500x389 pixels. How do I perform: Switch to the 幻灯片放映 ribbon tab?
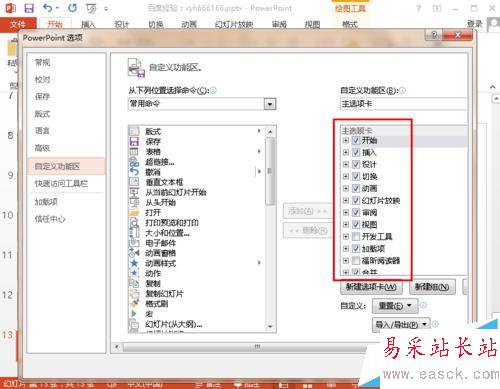tap(234, 24)
